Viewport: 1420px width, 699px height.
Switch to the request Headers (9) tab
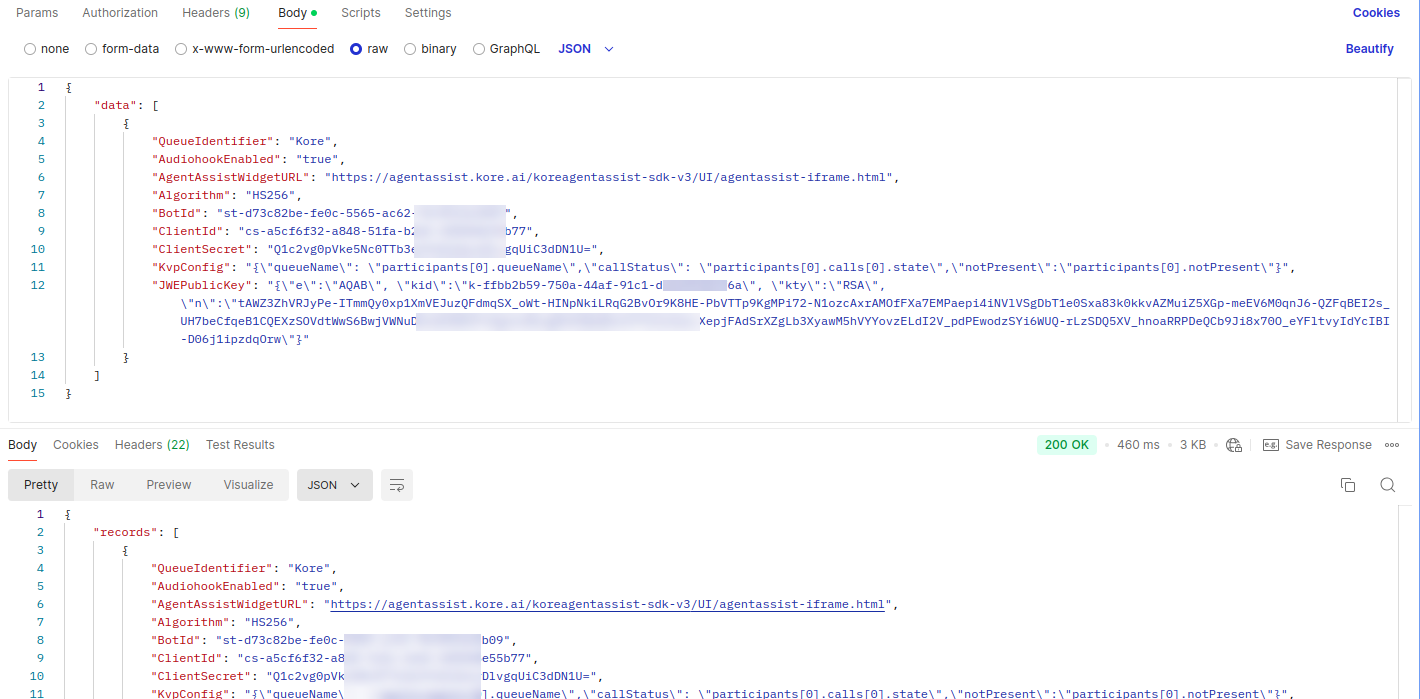point(216,13)
